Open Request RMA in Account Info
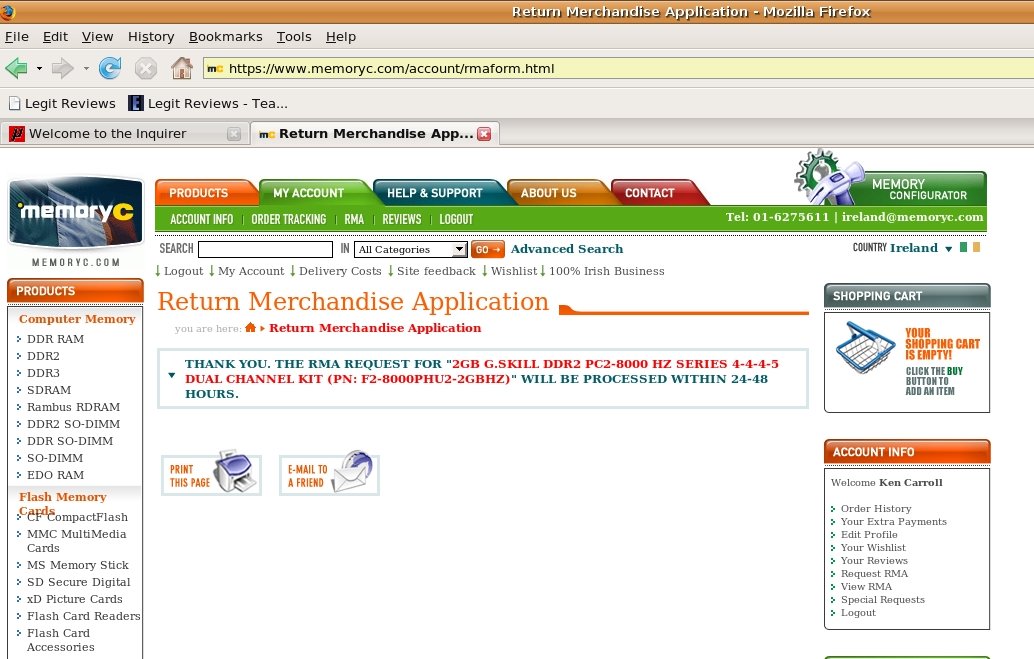The width and height of the screenshot is (1034, 659). tap(874, 574)
